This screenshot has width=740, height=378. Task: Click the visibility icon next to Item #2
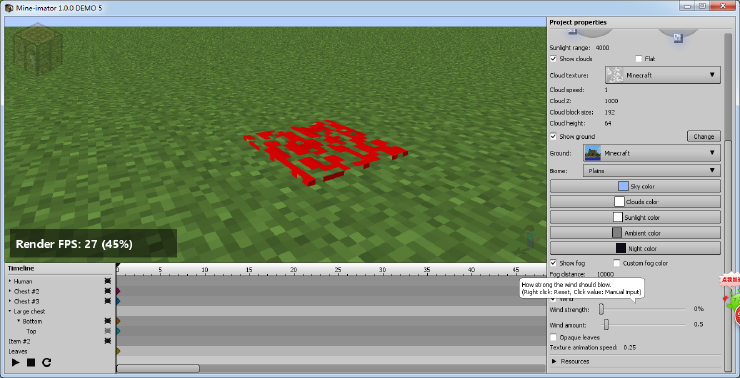point(108,341)
